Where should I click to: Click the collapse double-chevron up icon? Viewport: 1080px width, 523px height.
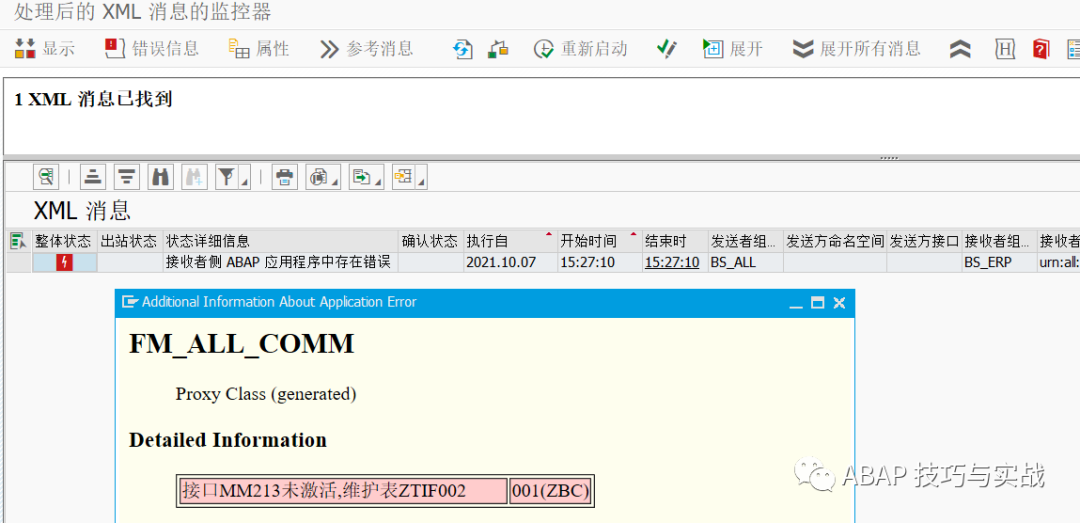960,49
